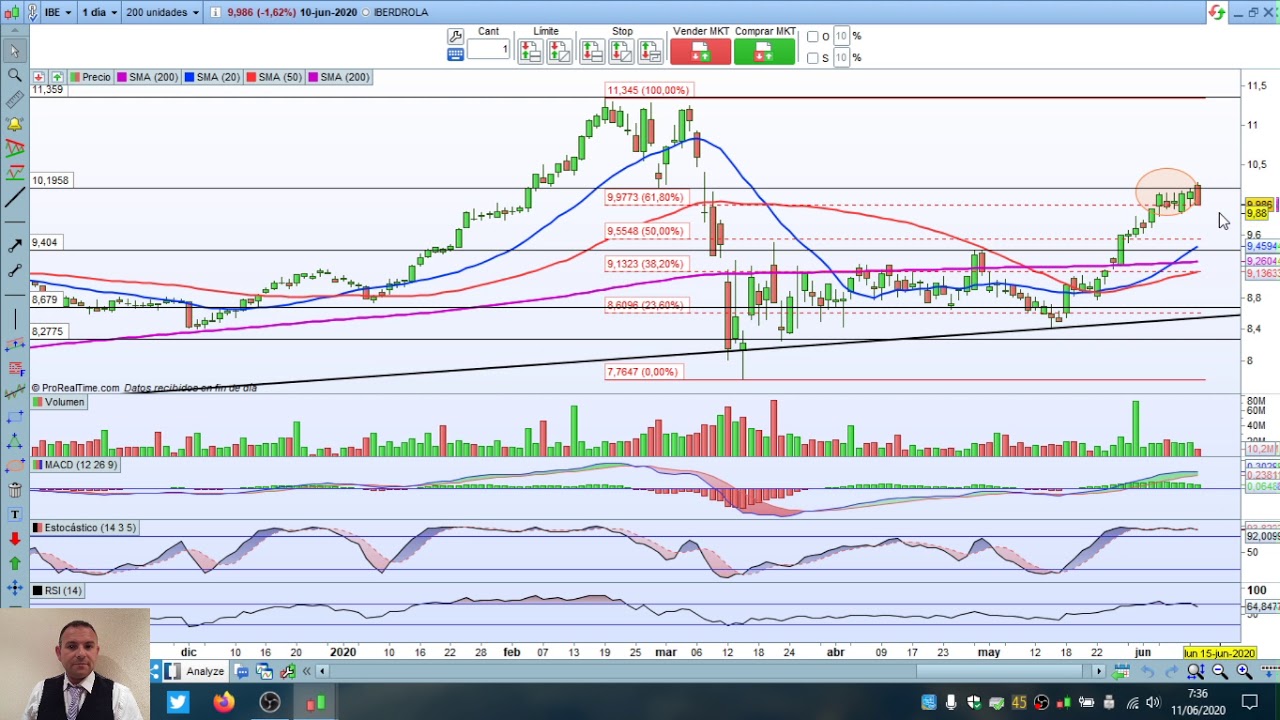Click the green up-arrow icon beside Precio
This screenshot has width=1280, height=720.
click(57, 77)
